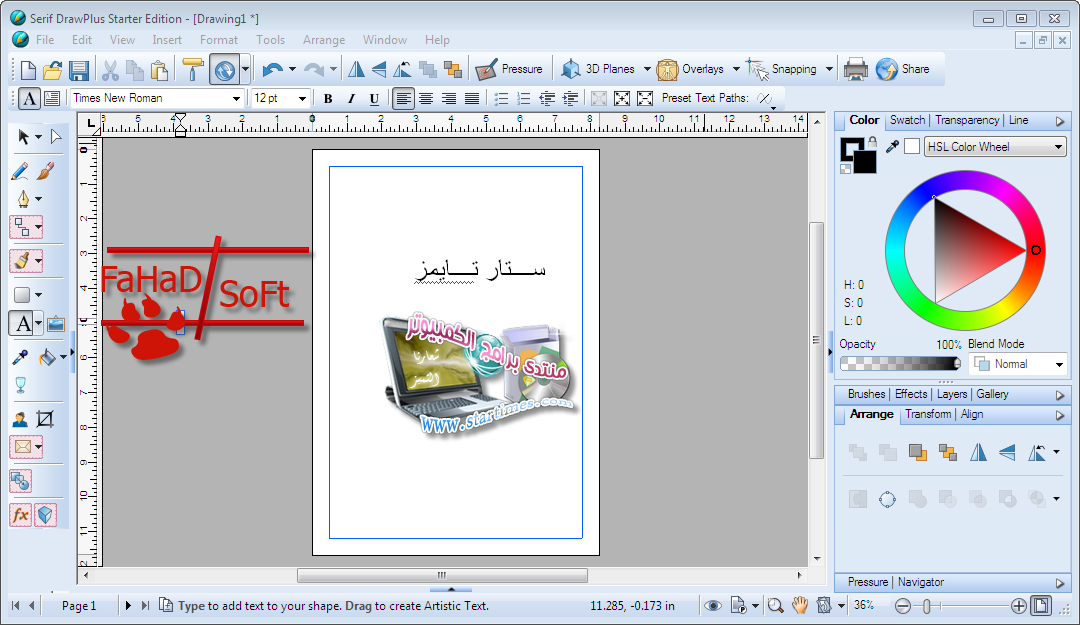Click the Format Painter roller icon
Viewport: 1080px width, 625px height.
tap(192, 69)
